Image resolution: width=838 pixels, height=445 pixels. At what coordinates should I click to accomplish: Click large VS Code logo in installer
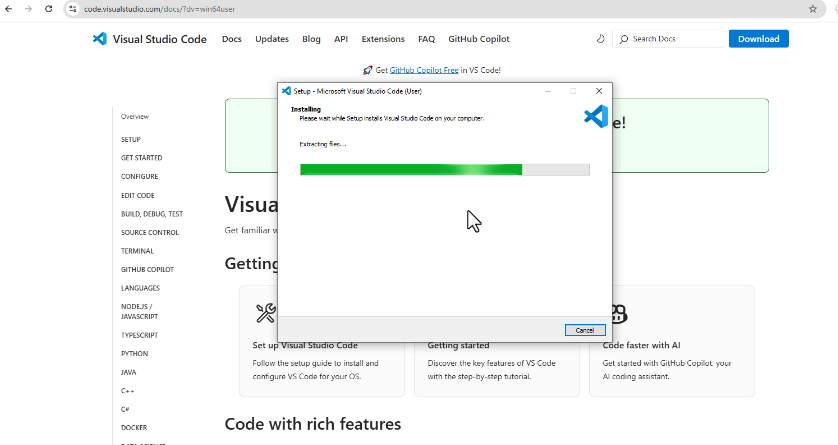point(596,116)
